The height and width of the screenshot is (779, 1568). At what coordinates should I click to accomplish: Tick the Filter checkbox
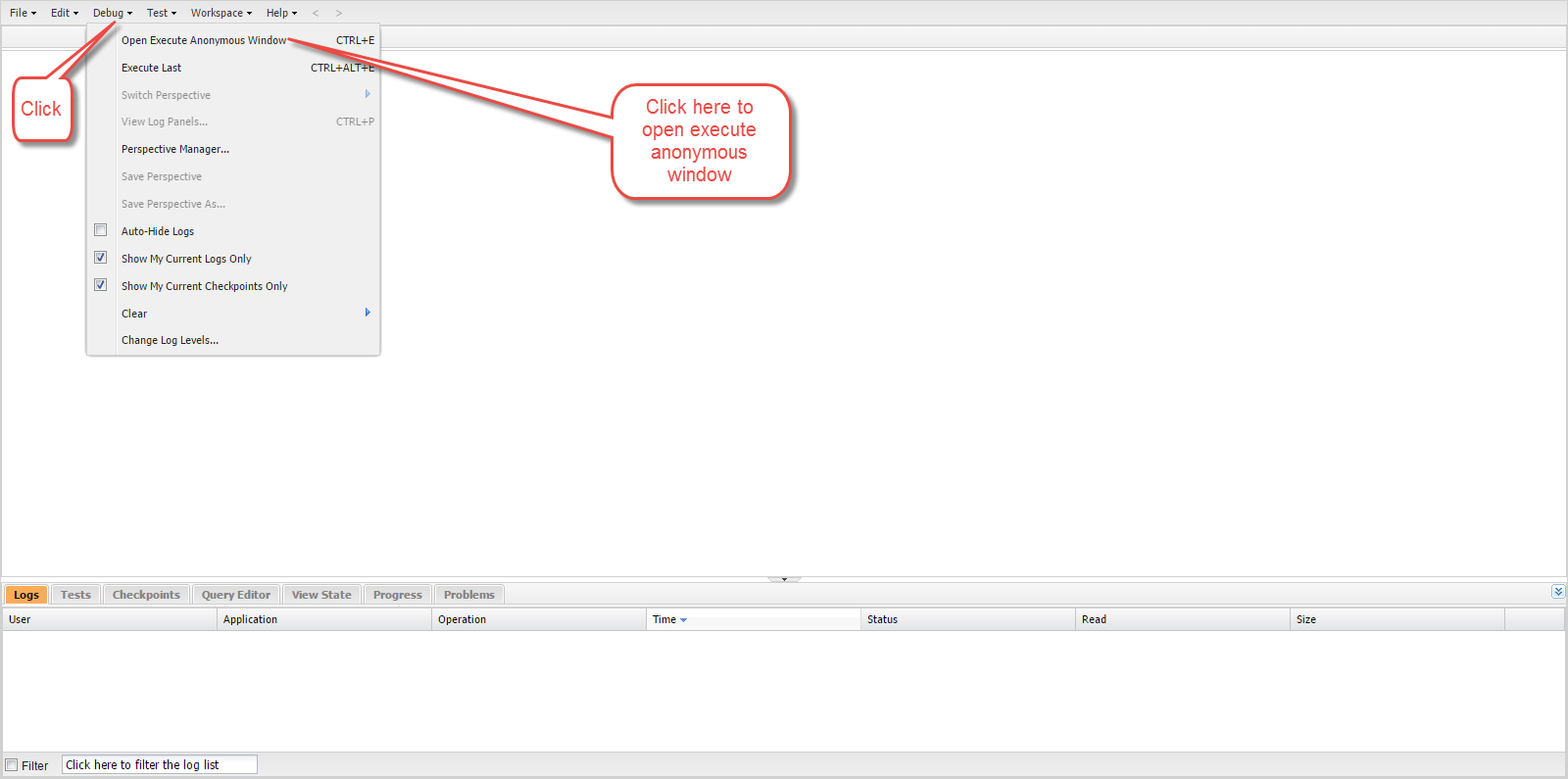tap(12, 765)
